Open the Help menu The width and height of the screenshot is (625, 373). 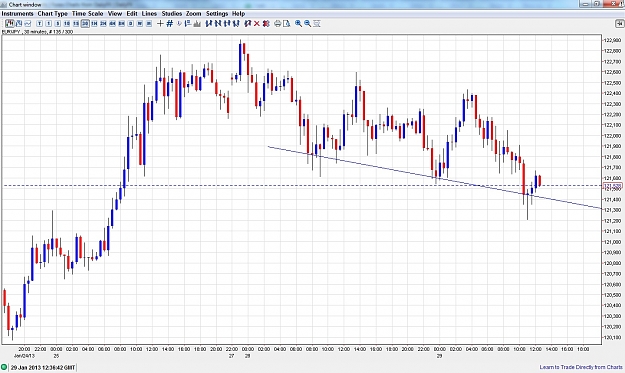(x=238, y=14)
